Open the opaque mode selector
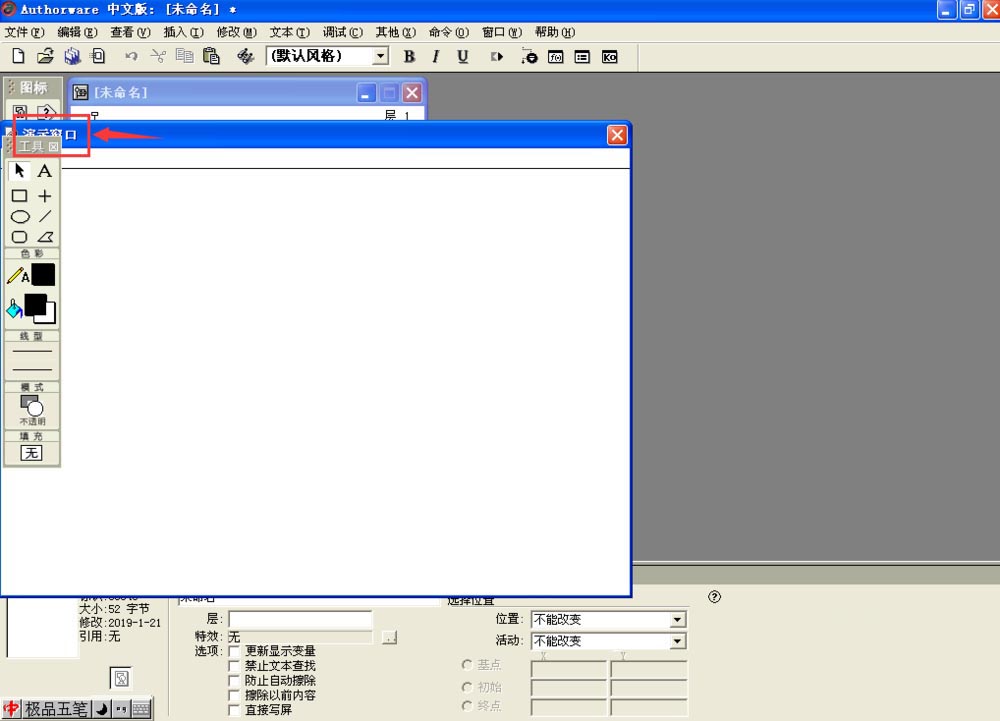 pos(32,410)
